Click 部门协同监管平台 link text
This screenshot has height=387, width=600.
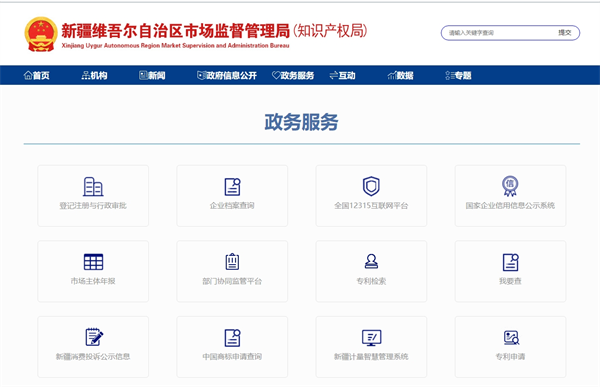pos(232,281)
